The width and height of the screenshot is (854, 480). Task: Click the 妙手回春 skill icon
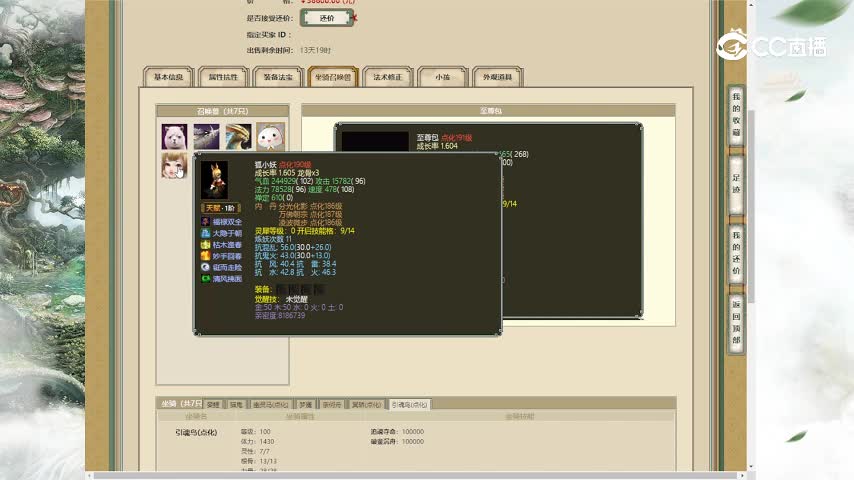pos(205,256)
